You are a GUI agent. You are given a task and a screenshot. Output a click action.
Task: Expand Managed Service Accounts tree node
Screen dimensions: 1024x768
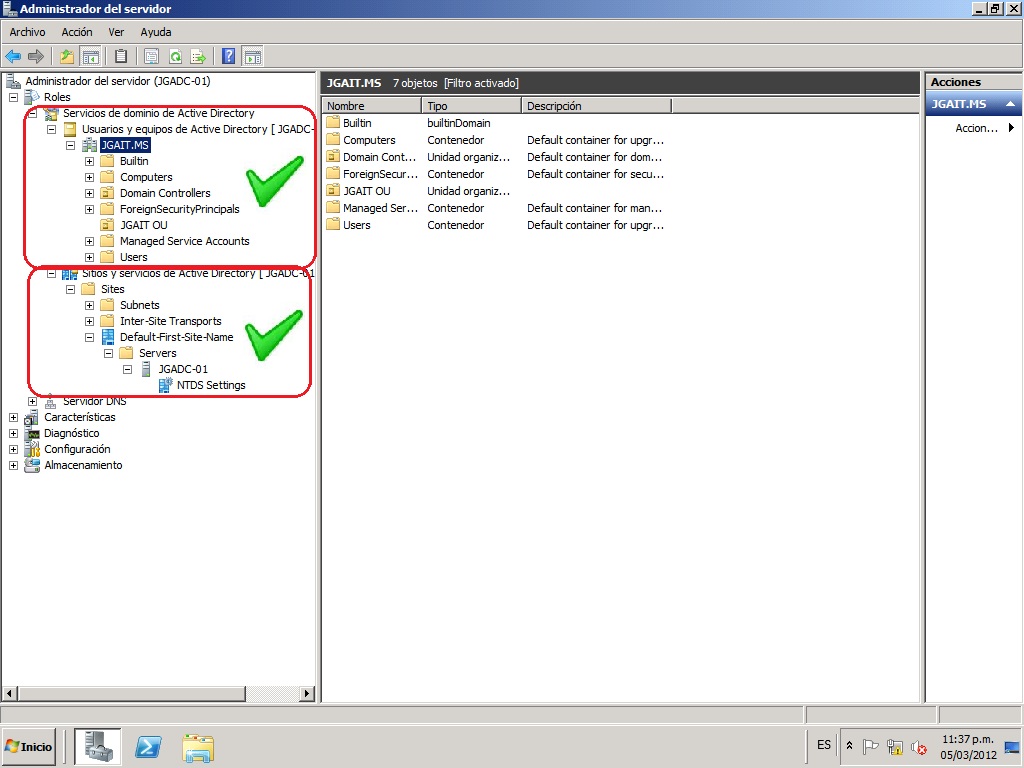tap(89, 242)
